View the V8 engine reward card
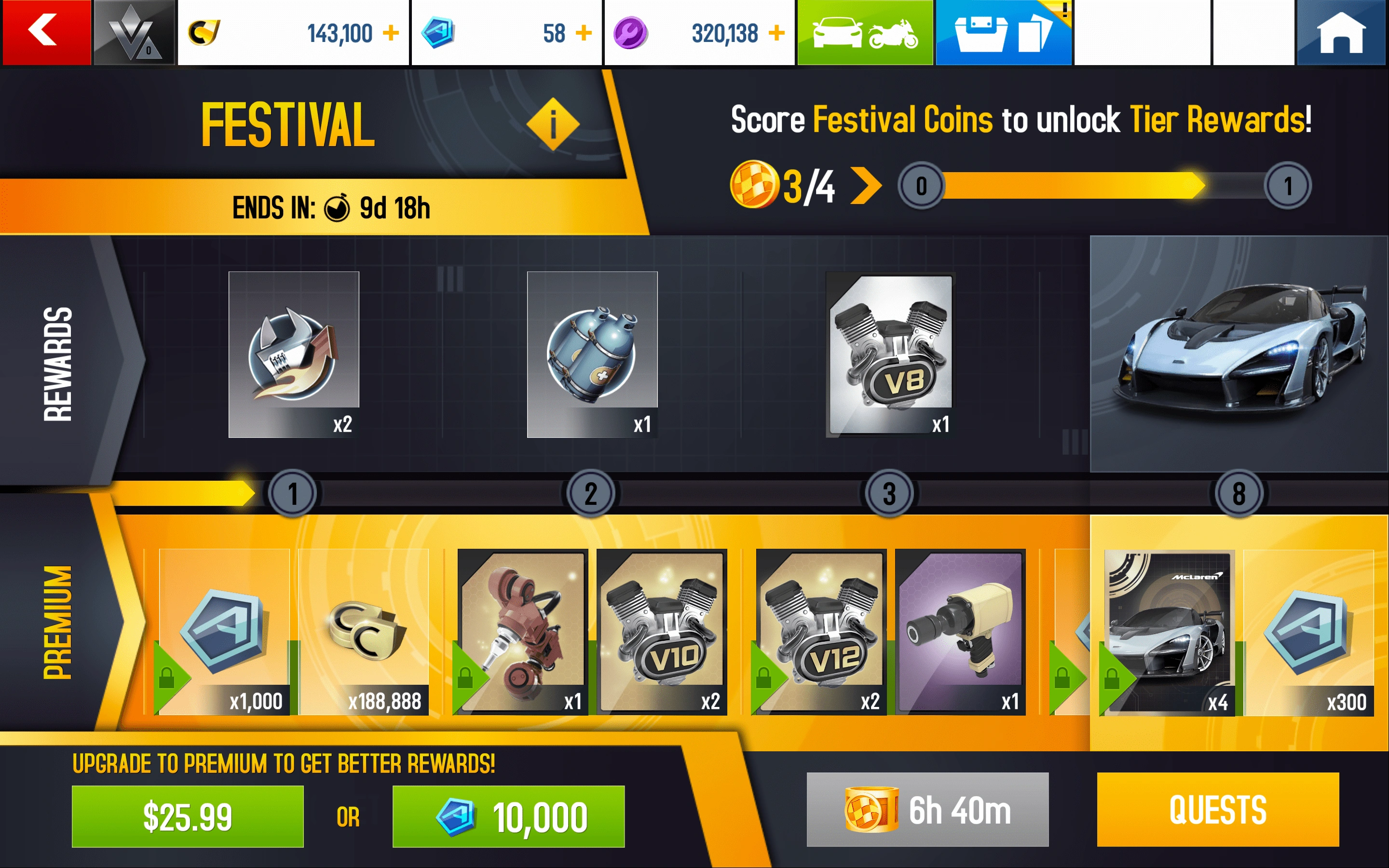The width and height of the screenshot is (1389, 868). [891, 354]
